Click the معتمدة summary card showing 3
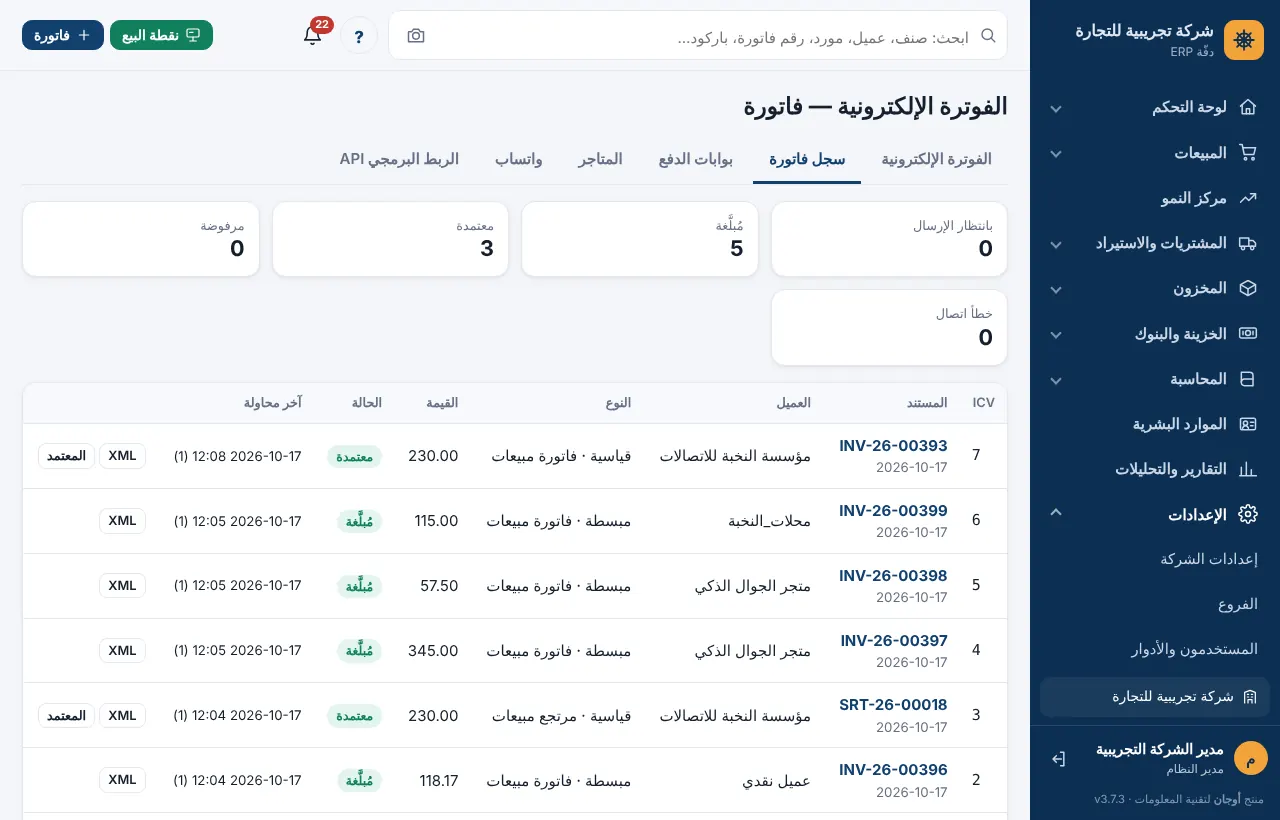The width and height of the screenshot is (1280, 820). [x=390, y=239]
